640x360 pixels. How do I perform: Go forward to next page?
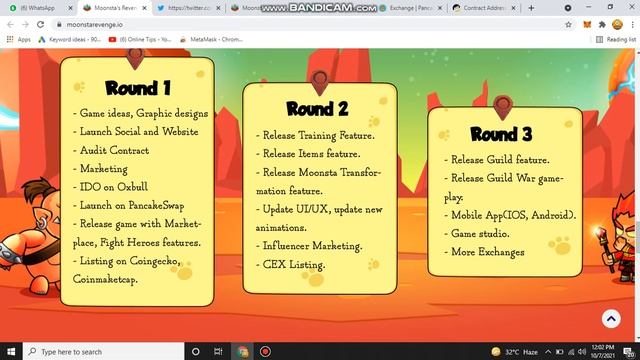click(x=25, y=24)
